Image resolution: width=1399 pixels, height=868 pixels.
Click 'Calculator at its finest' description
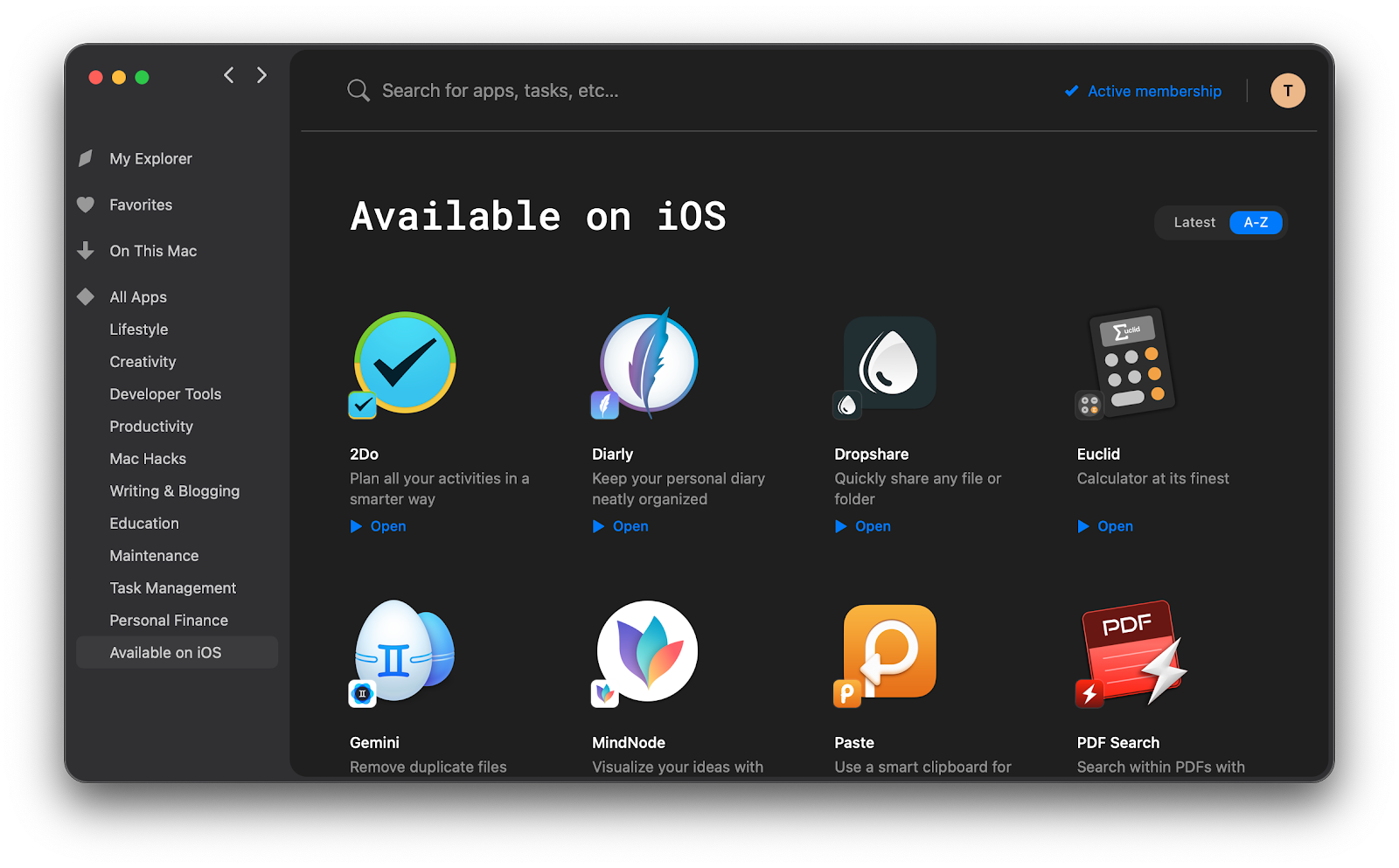click(x=1152, y=479)
